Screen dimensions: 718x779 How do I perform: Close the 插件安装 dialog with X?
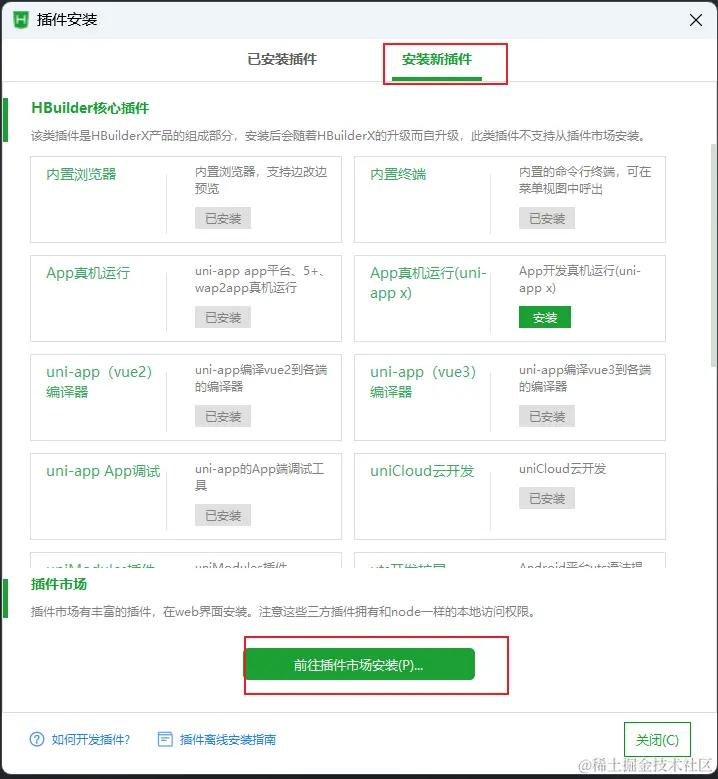pos(696,20)
